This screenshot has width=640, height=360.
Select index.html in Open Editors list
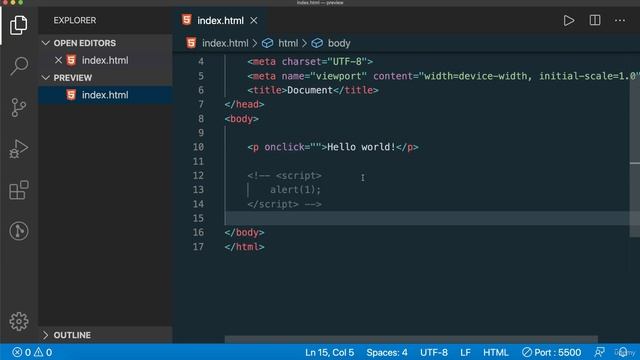[106, 60]
